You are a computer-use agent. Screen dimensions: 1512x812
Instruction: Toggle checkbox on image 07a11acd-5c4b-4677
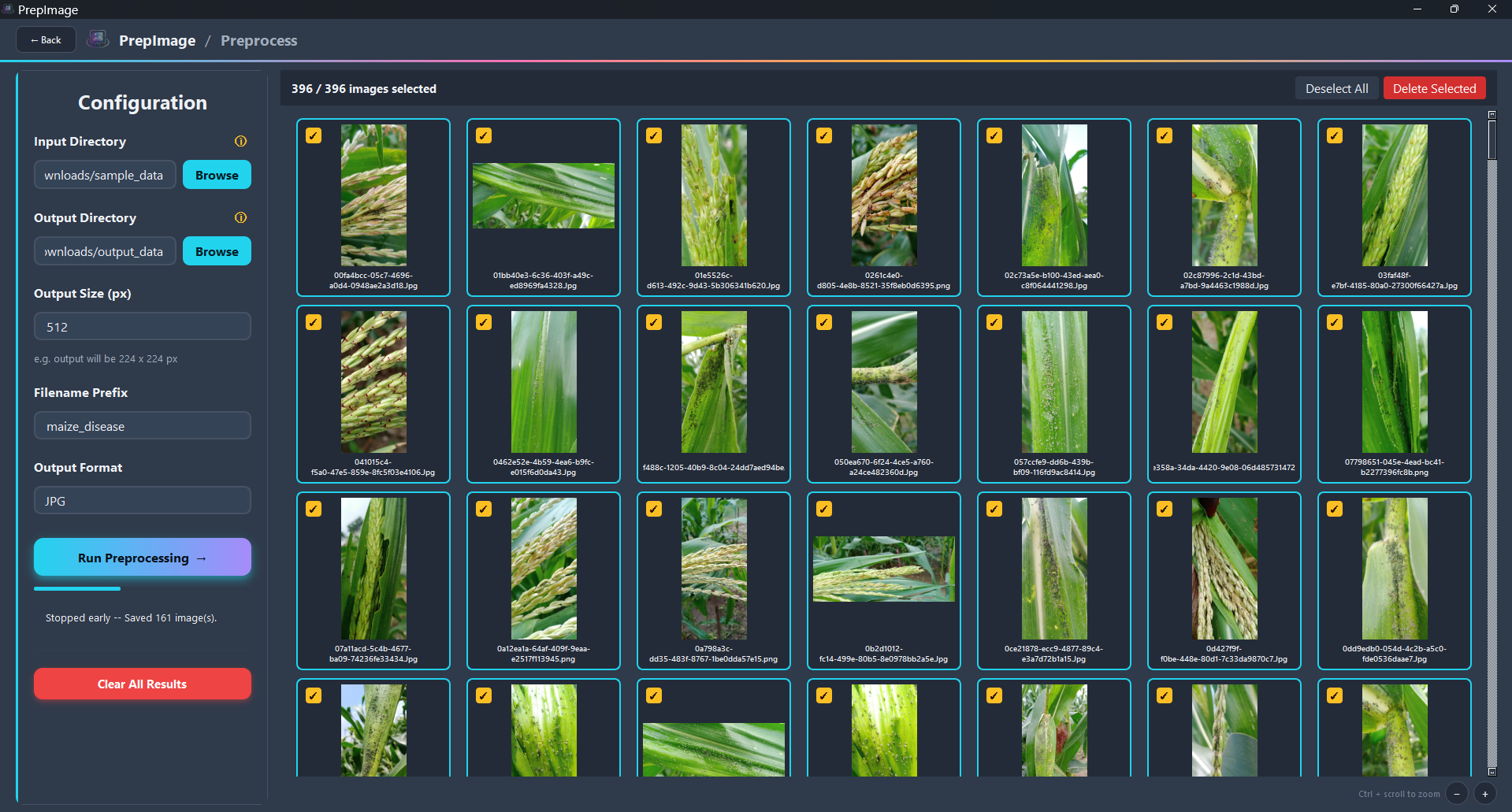(x=314, y=509)
